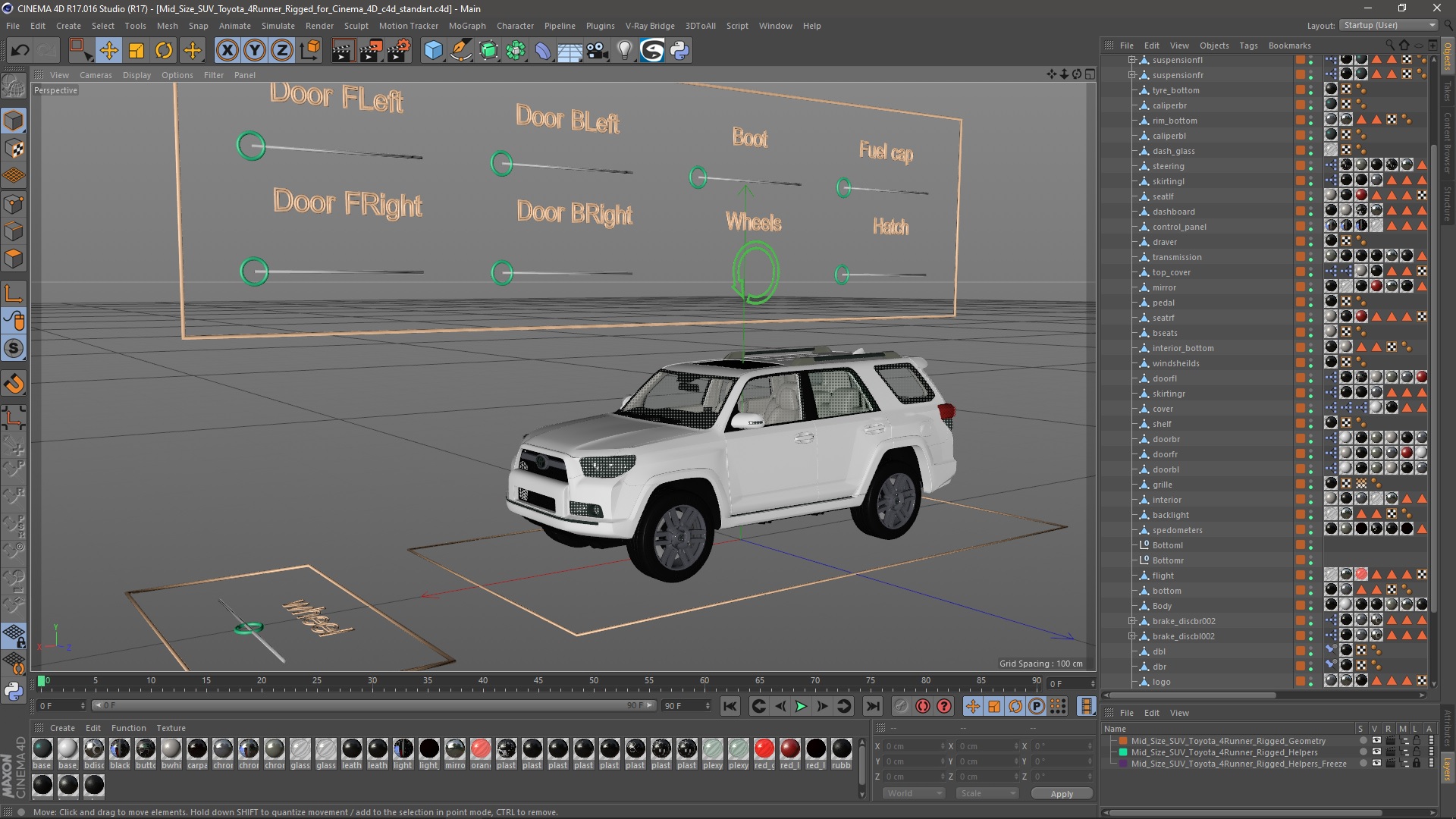The image size is (1456, 819).
Task: Enable Snap (S) icon in left toolbar
Action: [14, 349]
